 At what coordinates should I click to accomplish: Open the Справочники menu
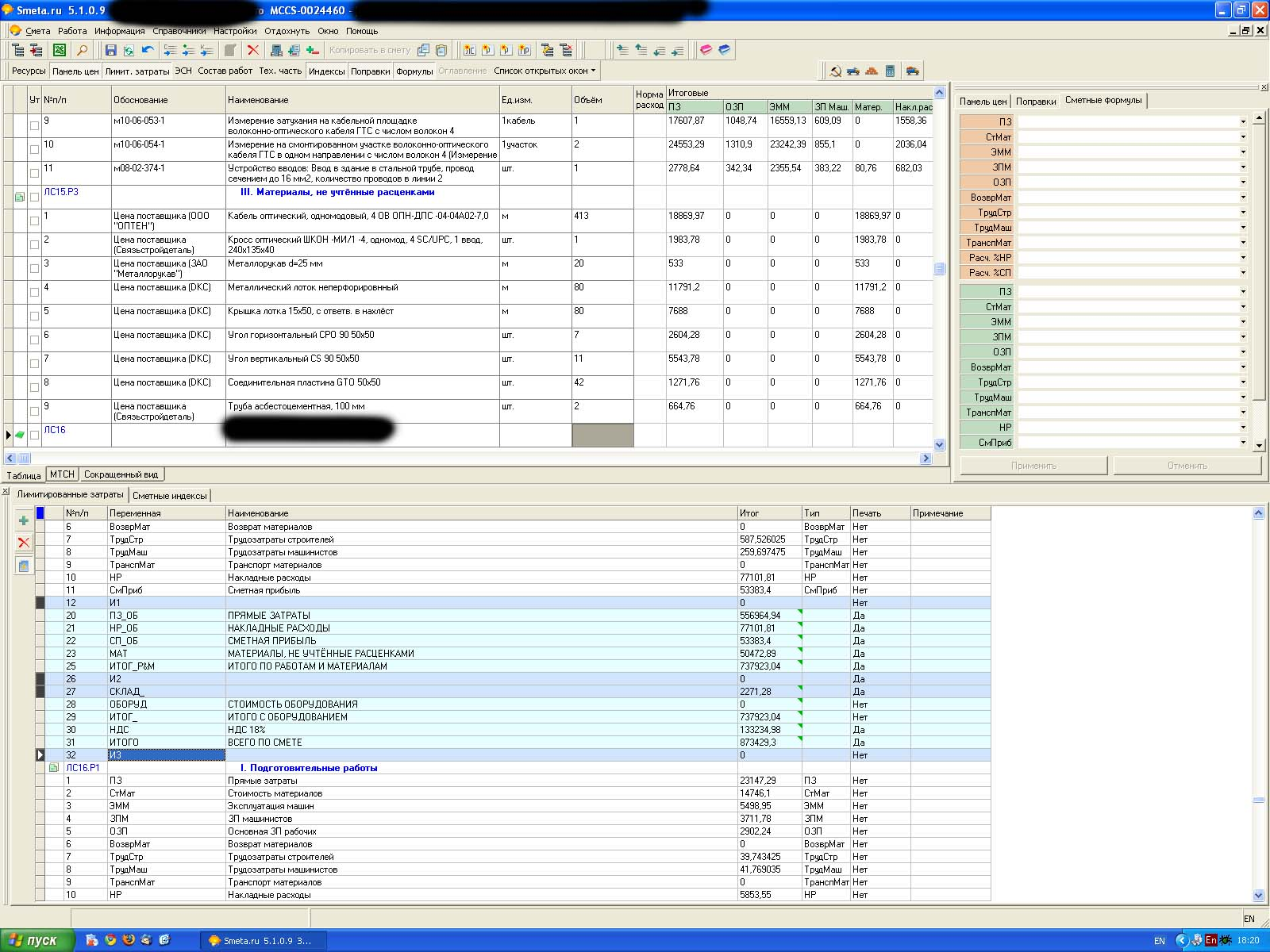179,31
